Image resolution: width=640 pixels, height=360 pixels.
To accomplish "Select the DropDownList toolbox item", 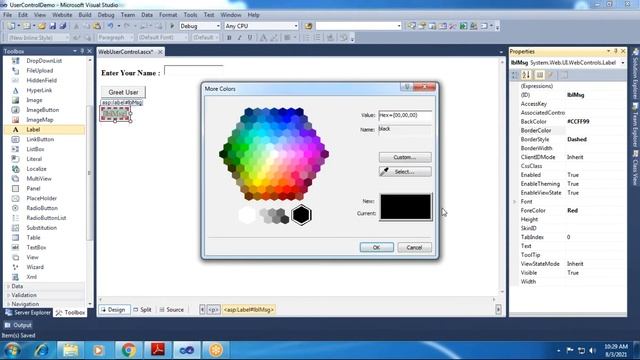I will (x=44, y=61).
